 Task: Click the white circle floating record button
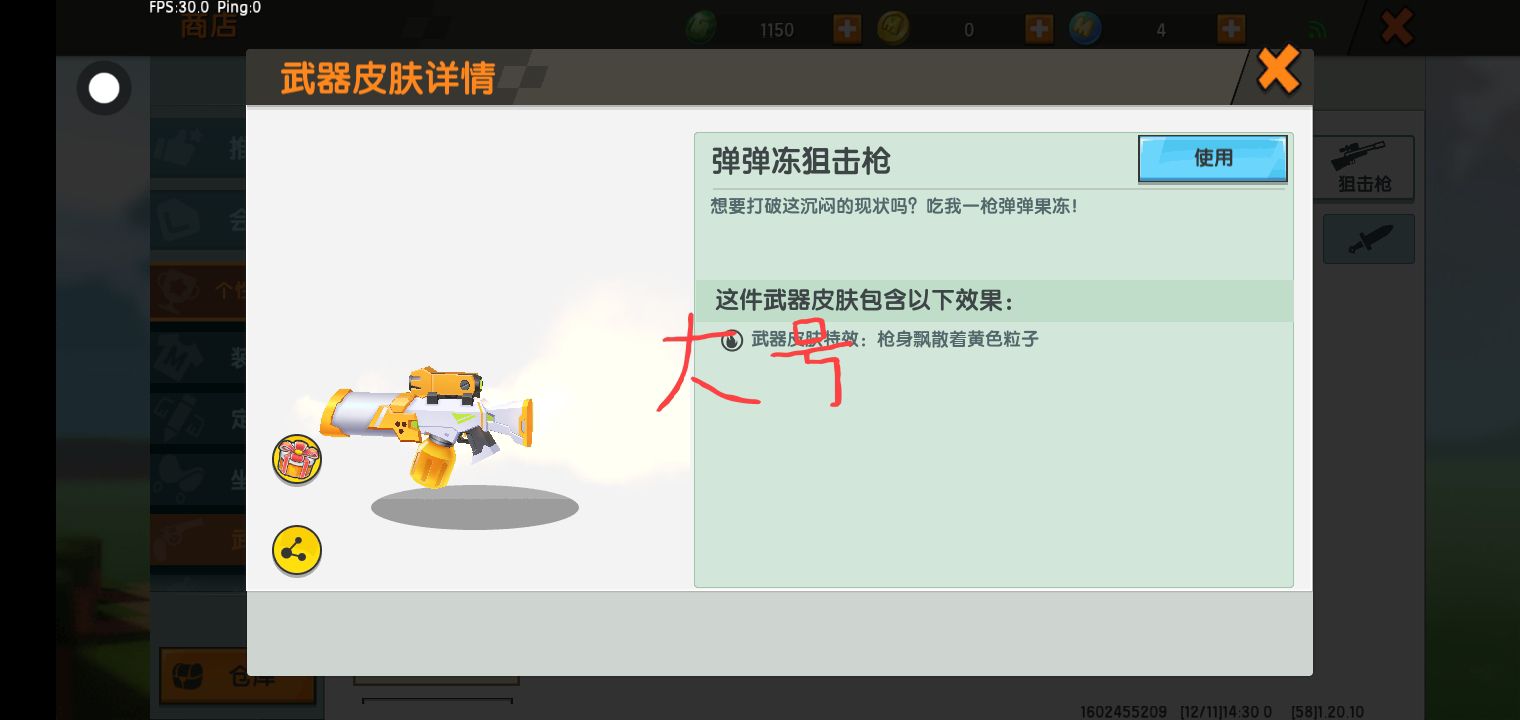click(104, 89)
